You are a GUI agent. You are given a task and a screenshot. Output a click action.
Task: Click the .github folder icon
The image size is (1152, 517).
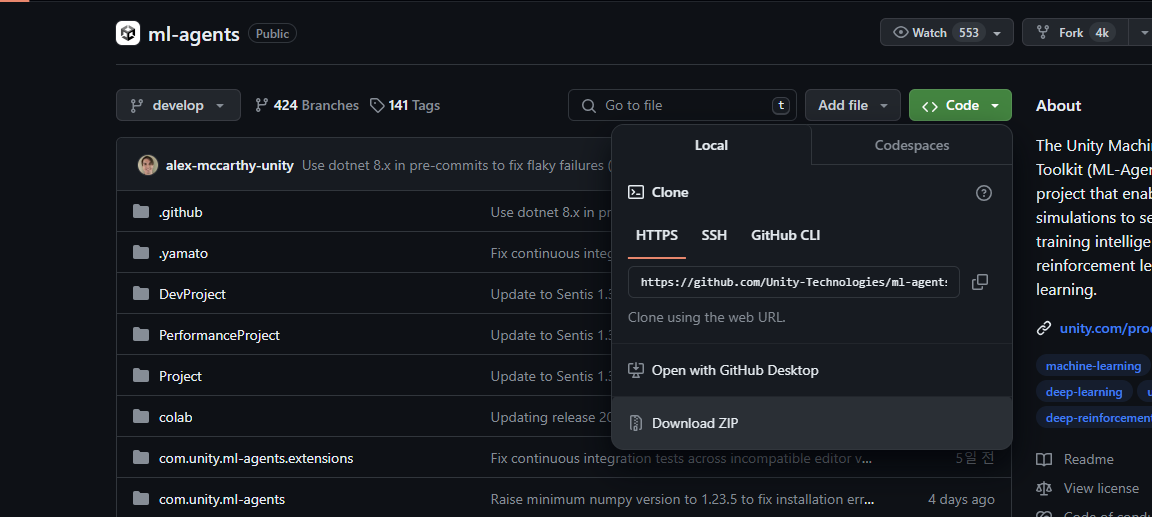[x=141, y=212]
